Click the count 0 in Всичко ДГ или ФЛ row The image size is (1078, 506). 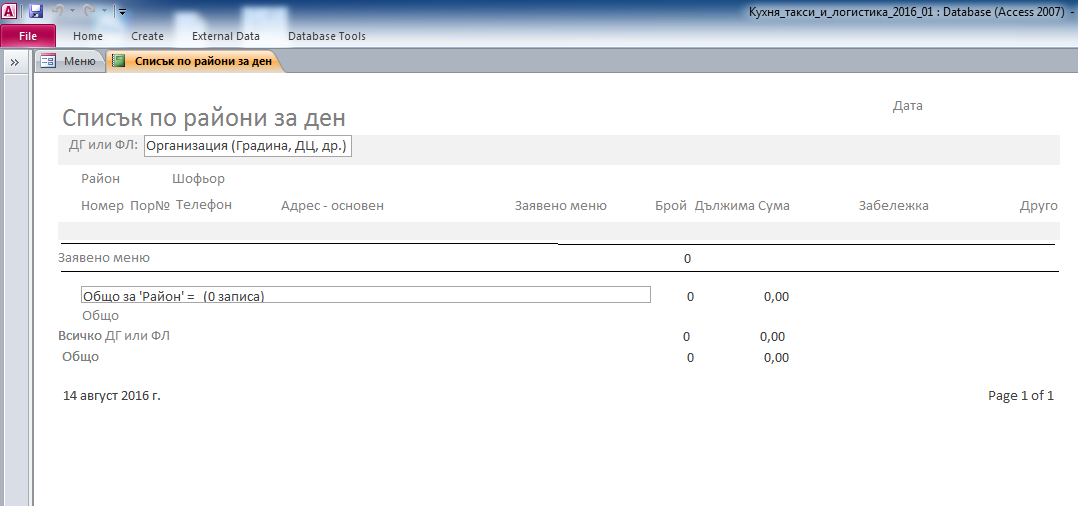click(686, 337)
